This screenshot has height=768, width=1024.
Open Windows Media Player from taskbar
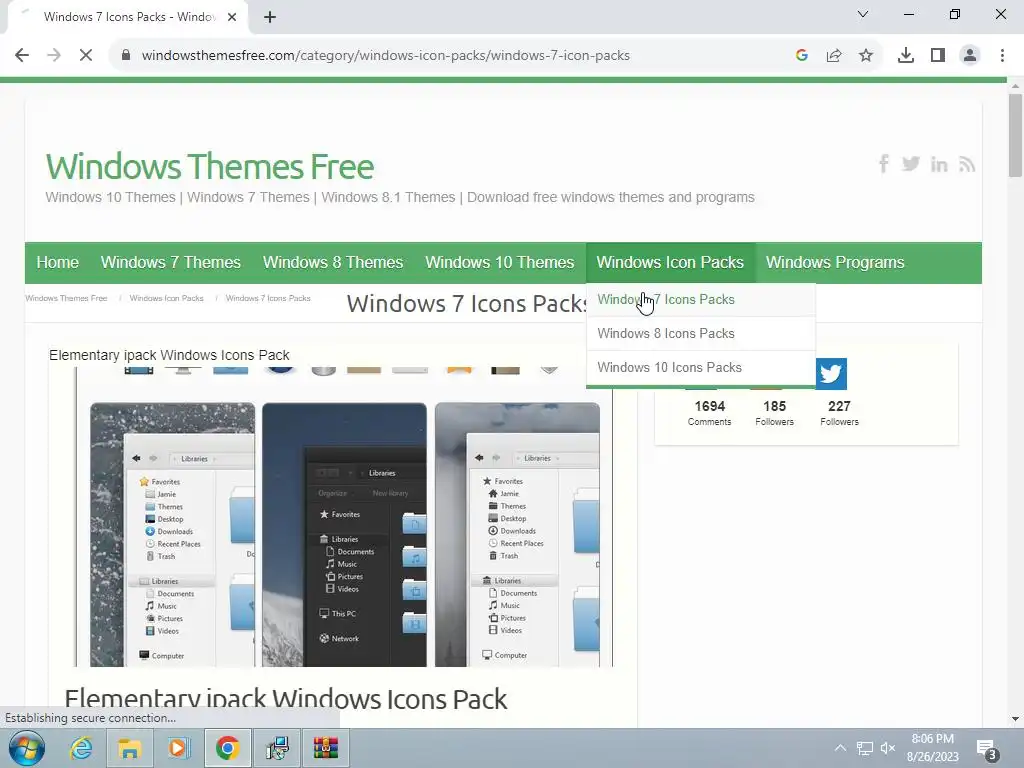tap(178, 748)
